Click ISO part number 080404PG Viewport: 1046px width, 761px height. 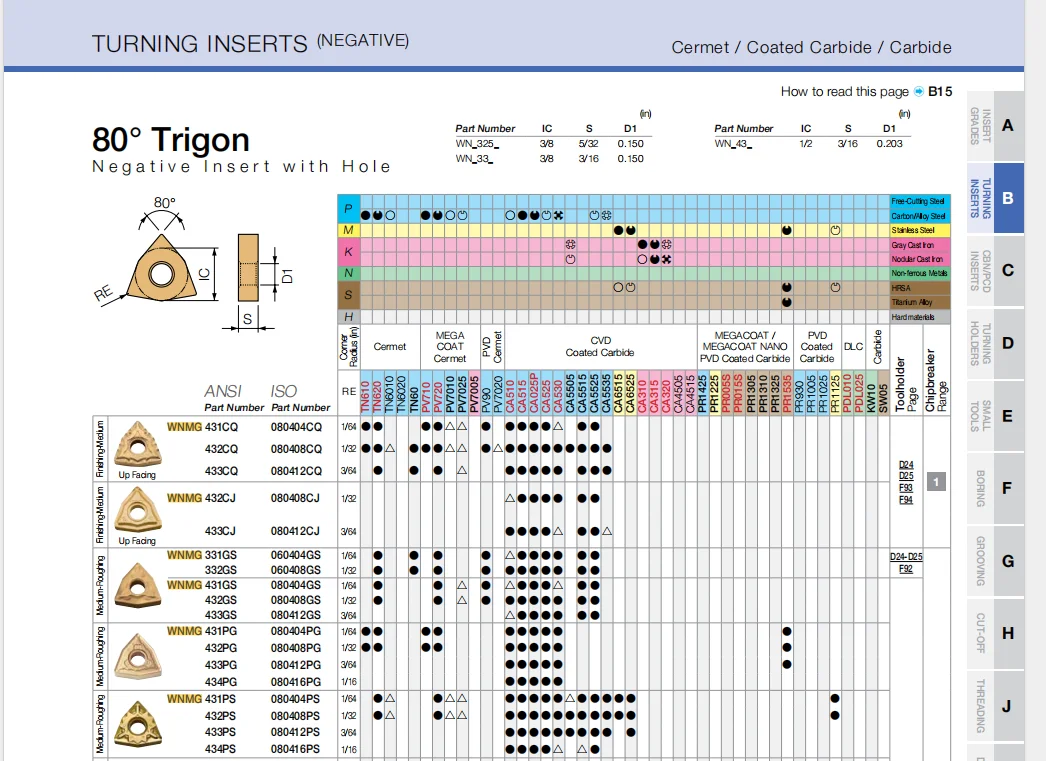tap(296, 631)
